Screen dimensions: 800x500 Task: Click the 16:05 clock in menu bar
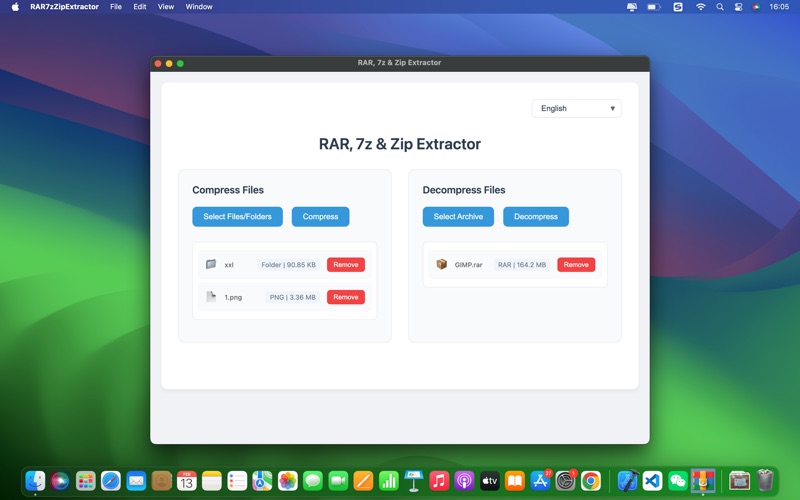tap(779, 7)
